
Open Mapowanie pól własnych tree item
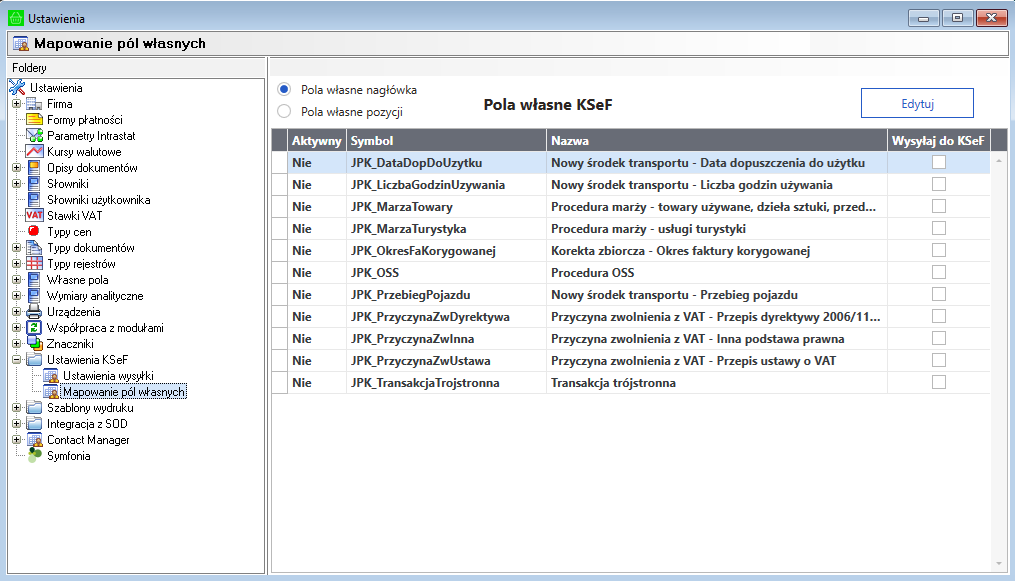(123, 392)
